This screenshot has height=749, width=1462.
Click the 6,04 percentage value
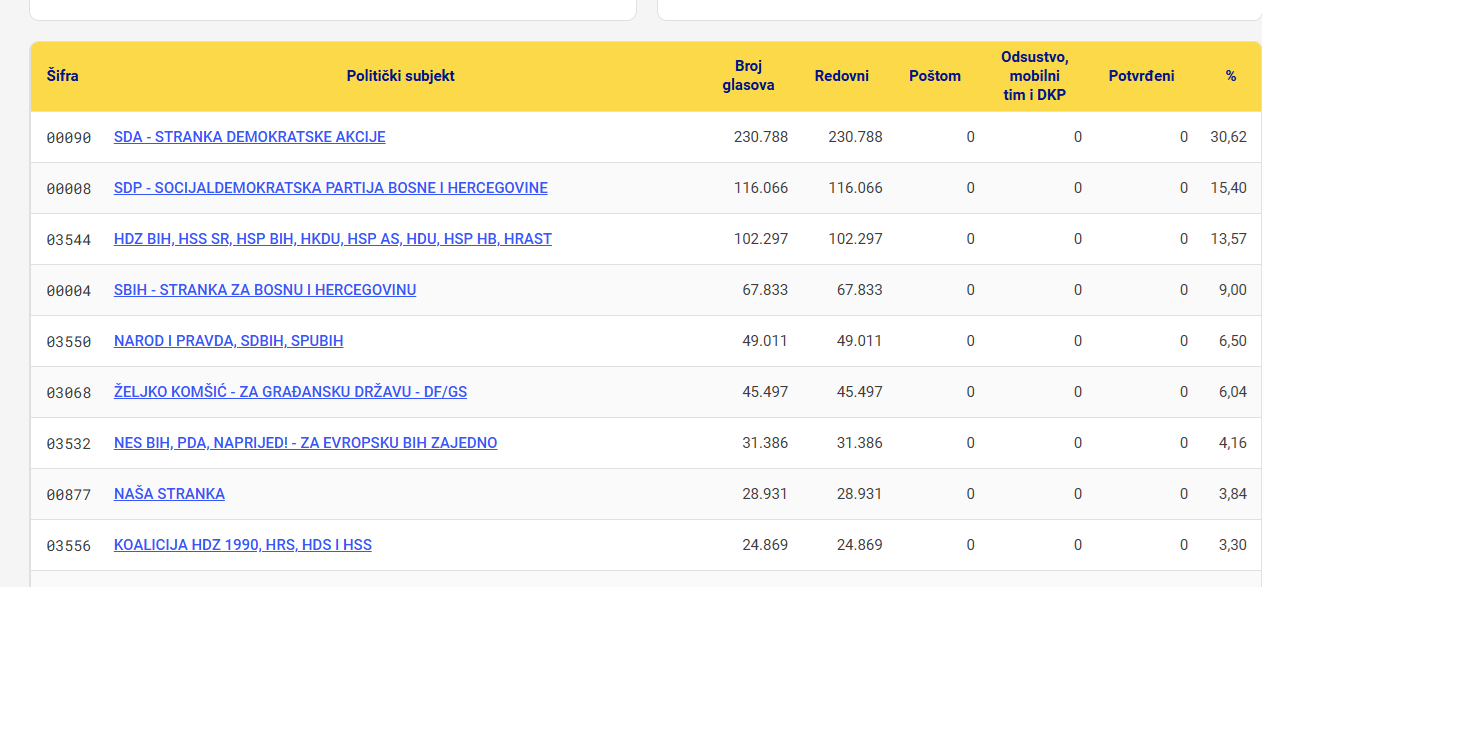point(1233,392)
